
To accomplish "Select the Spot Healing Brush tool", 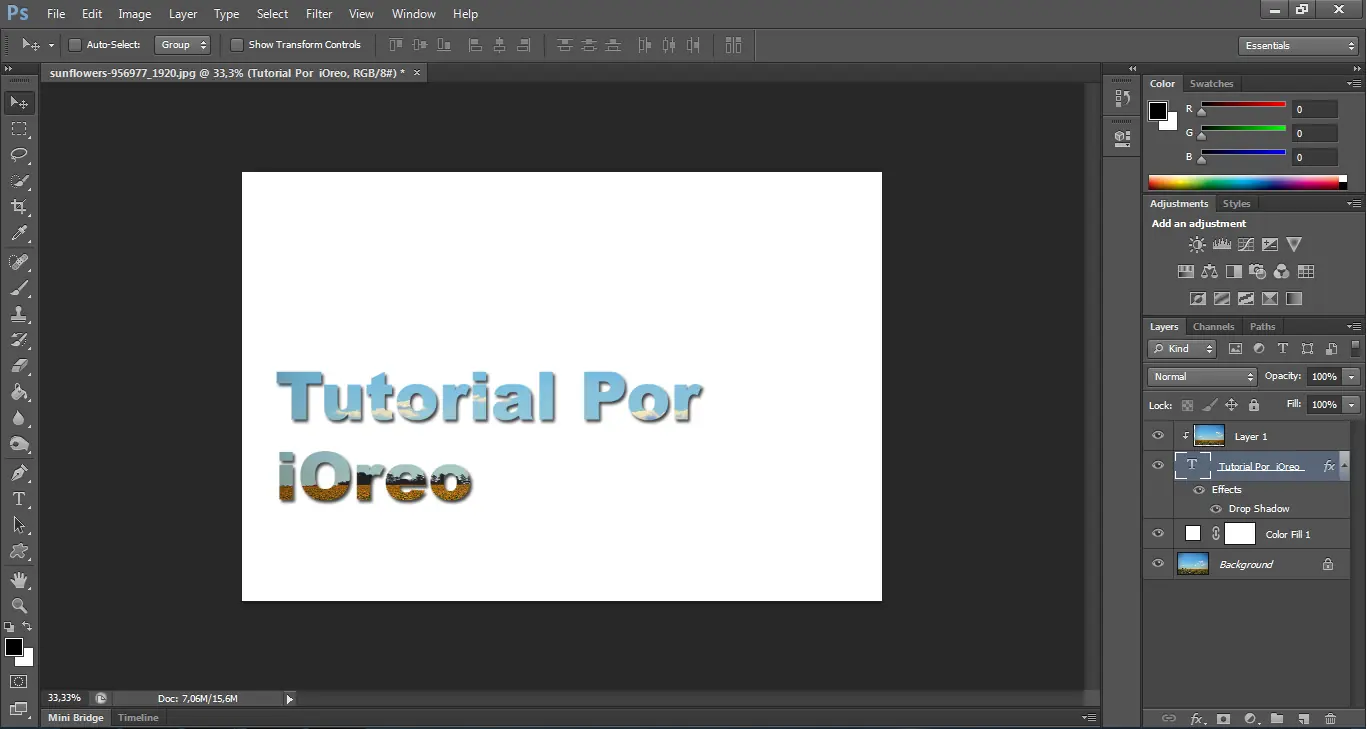I will pos(19,262).
